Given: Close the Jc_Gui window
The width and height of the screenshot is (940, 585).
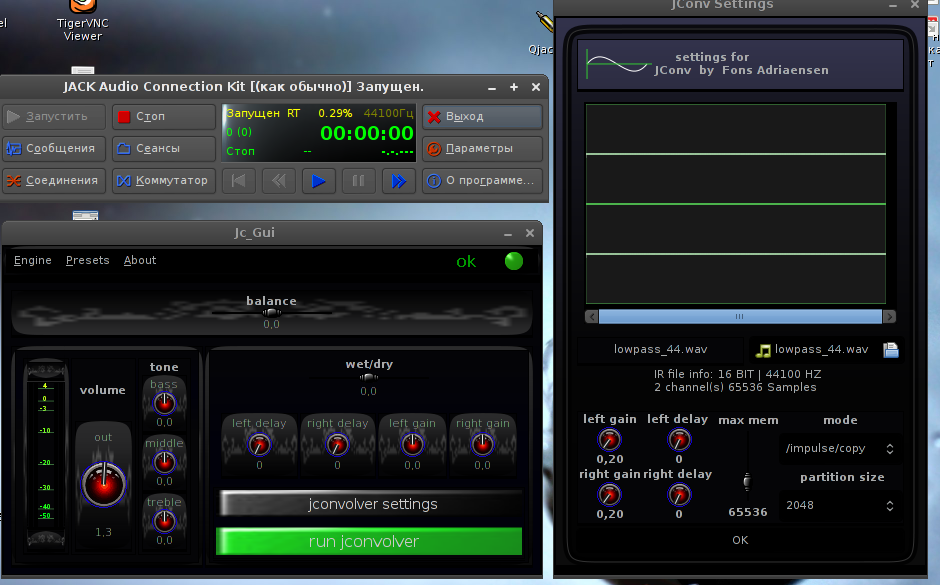Looking at the screenshot, I should (x=529, y=233).
